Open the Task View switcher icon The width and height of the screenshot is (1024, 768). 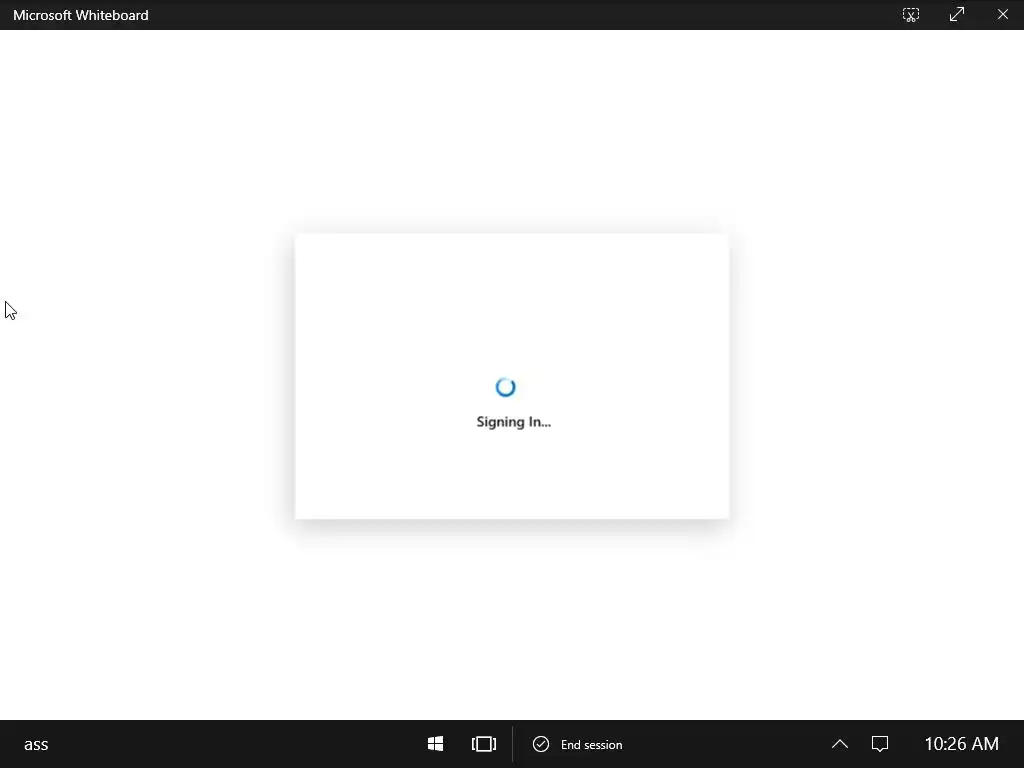pyautogui.click(x=484, y=744)
